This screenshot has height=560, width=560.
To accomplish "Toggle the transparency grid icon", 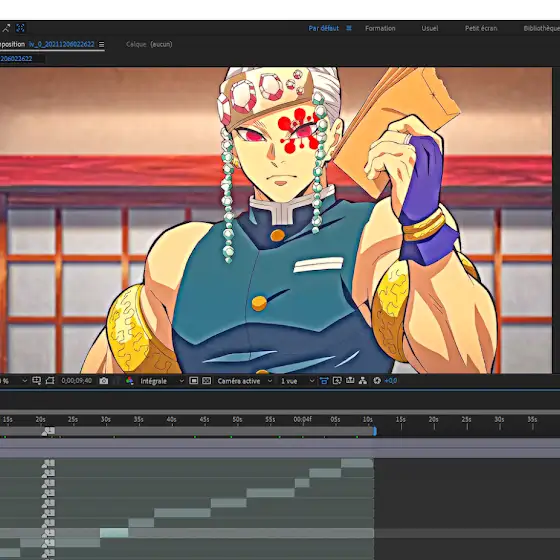I will (206, 381).
